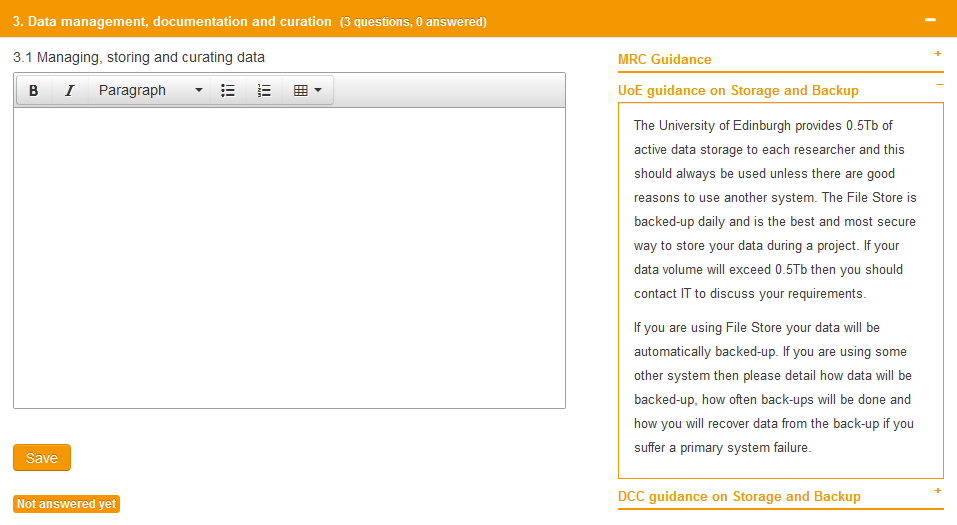Click the guidance paragraph about automatic File Store backups
The image size is (957, 525).
pos(775,387)
